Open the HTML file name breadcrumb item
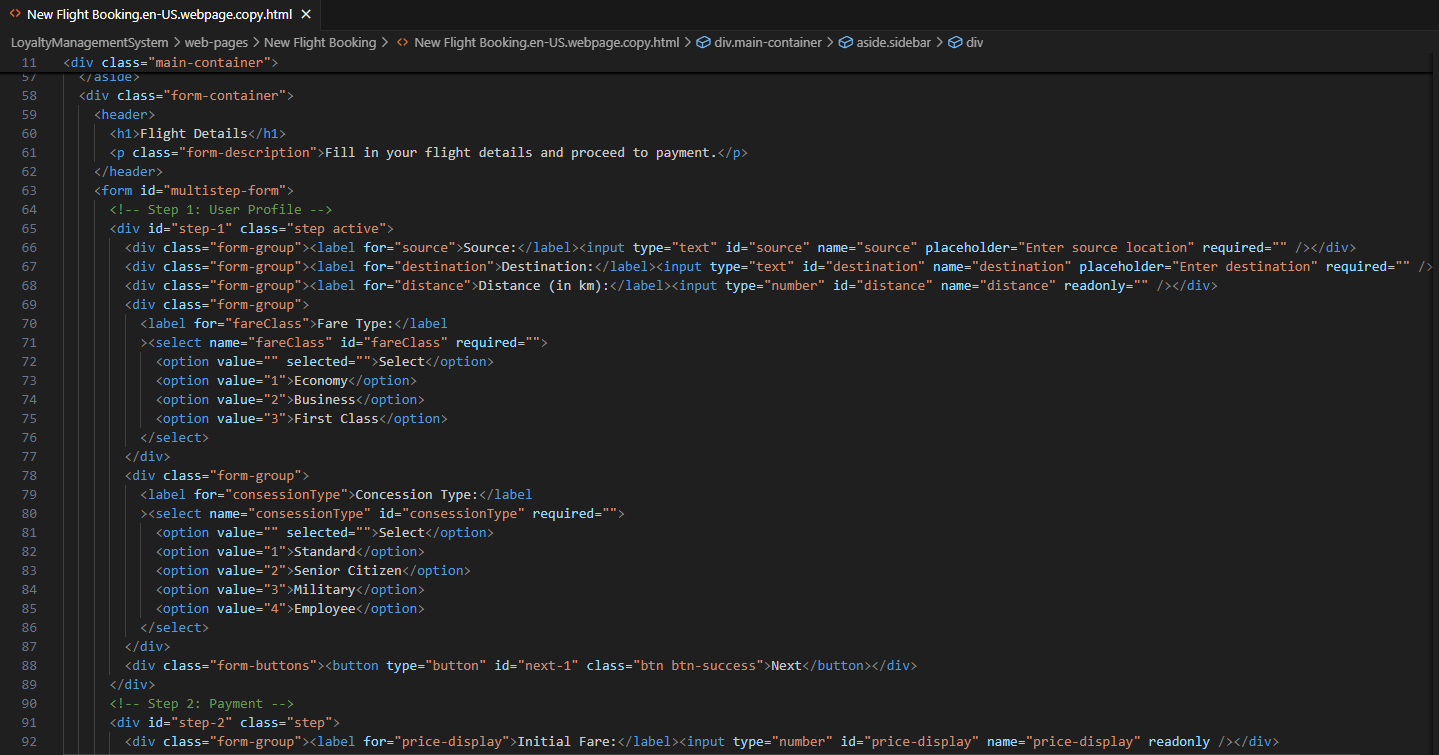This screenshot has width=1439, height=755. point(546,43)
